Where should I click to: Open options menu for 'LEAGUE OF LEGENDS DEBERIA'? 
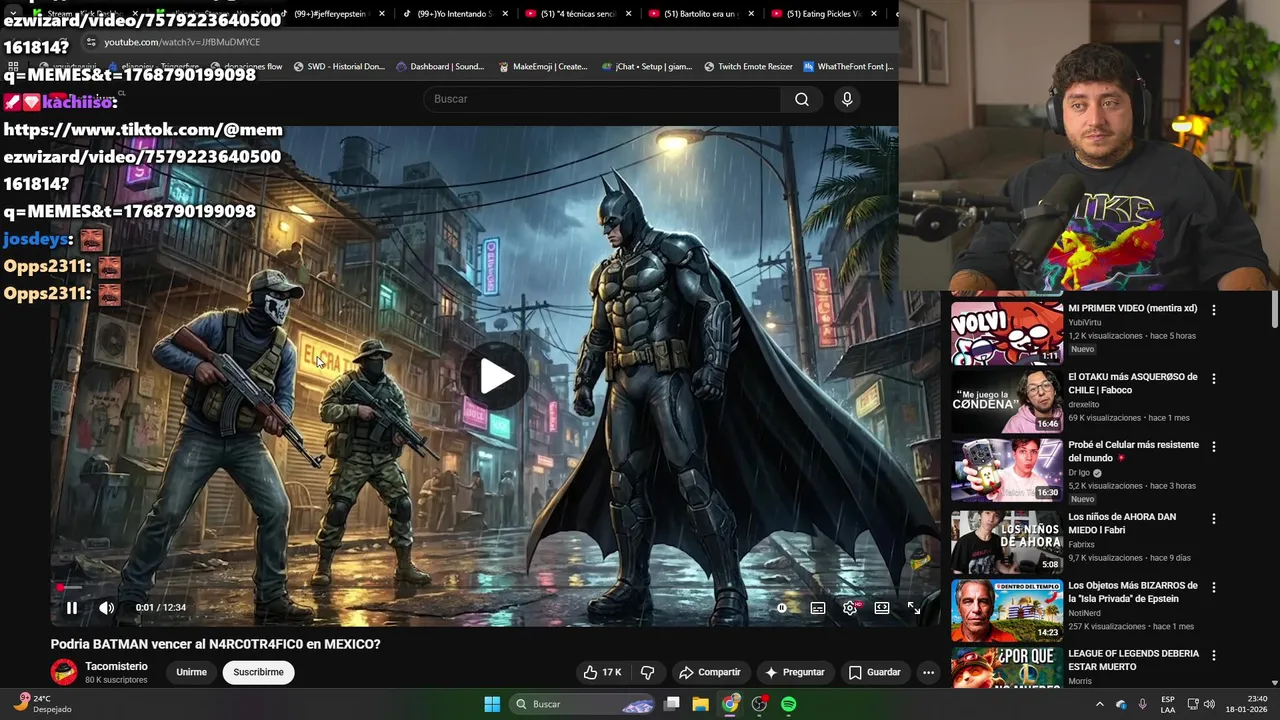1214,655
